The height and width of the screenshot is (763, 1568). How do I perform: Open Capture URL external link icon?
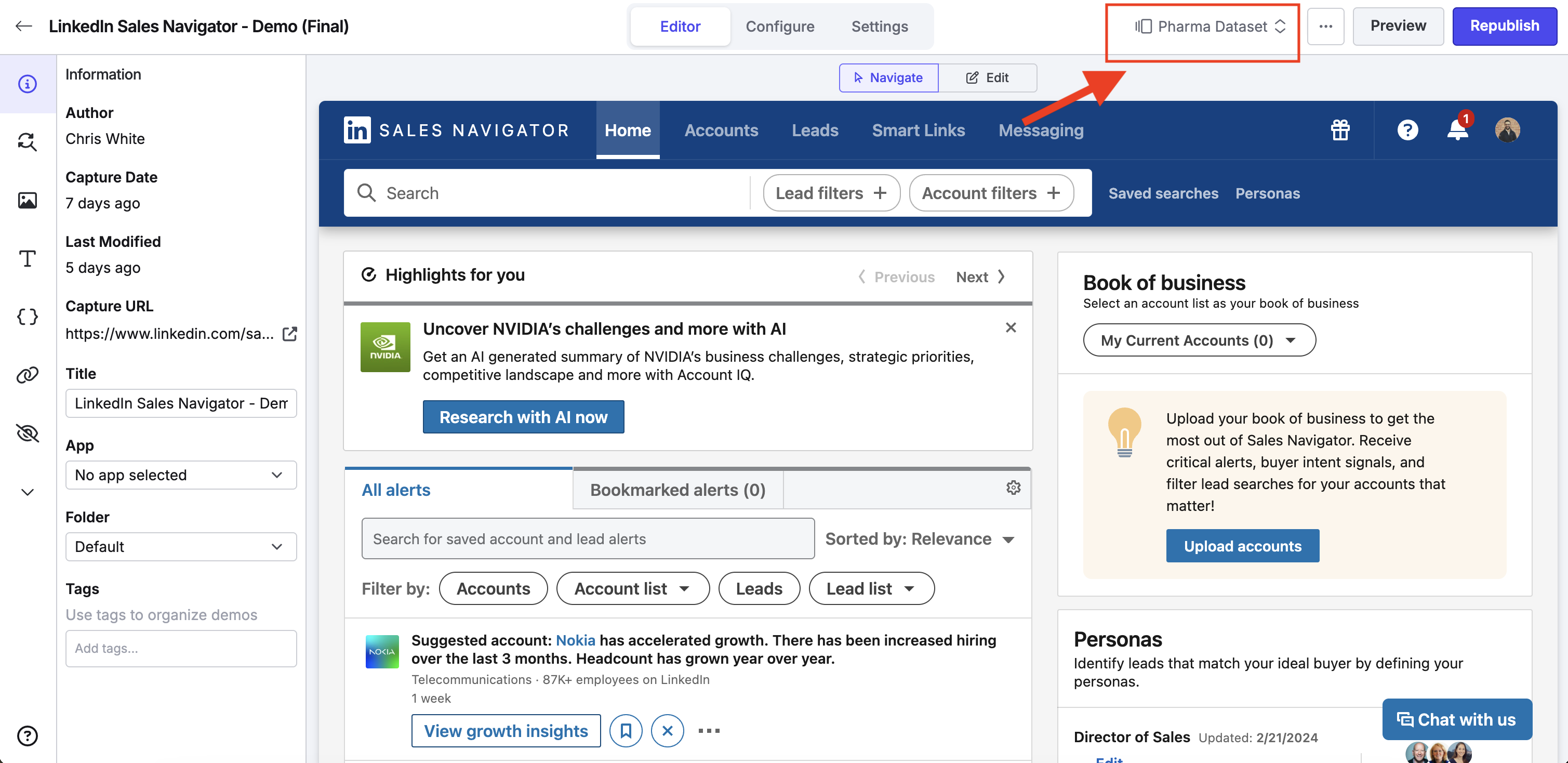[x=290, y=334]
